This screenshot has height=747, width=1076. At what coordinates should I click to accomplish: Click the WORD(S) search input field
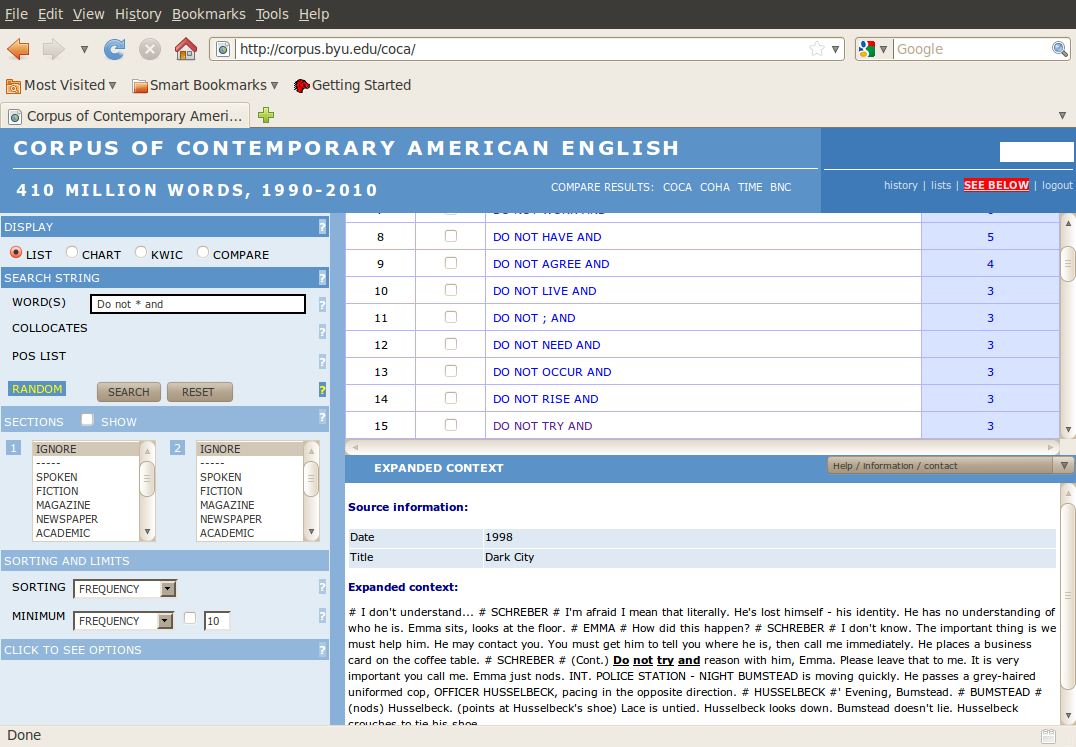(x=197, y=304)
